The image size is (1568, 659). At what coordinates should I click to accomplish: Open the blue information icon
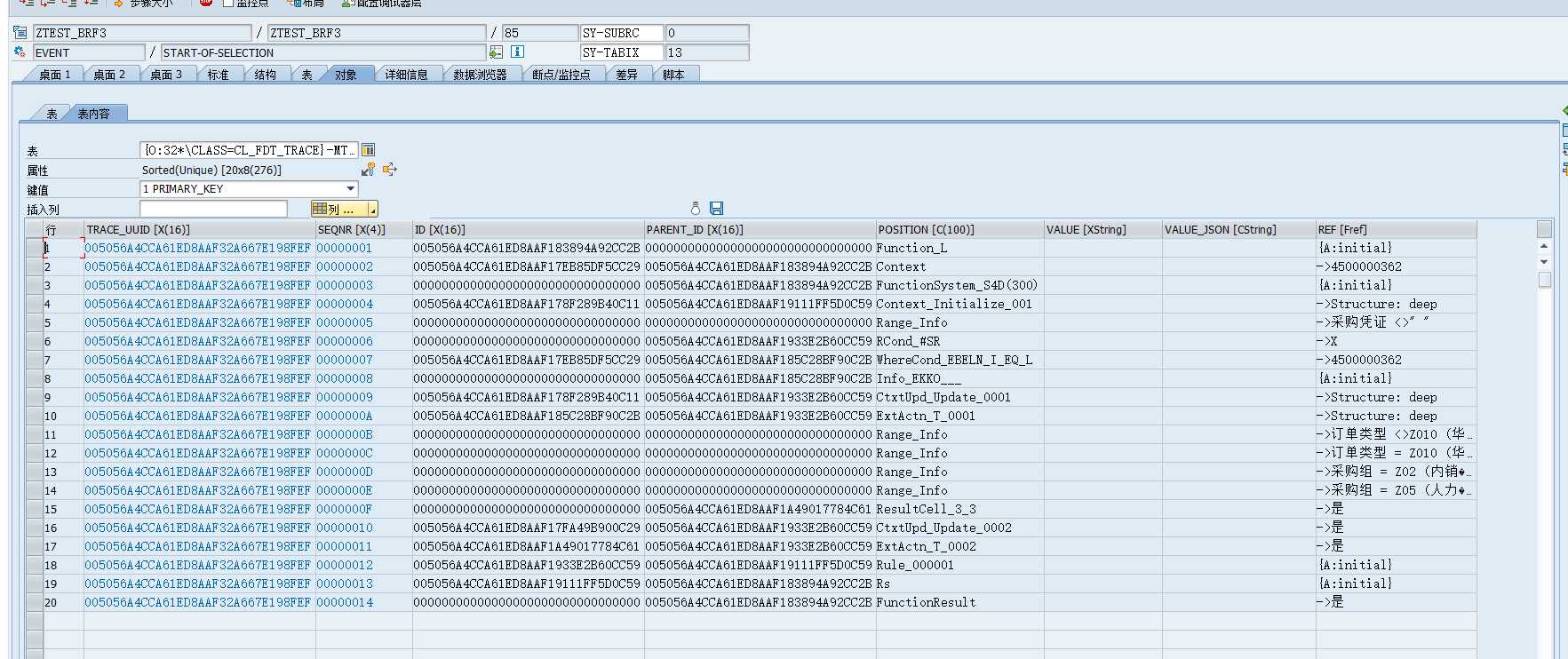517,52
